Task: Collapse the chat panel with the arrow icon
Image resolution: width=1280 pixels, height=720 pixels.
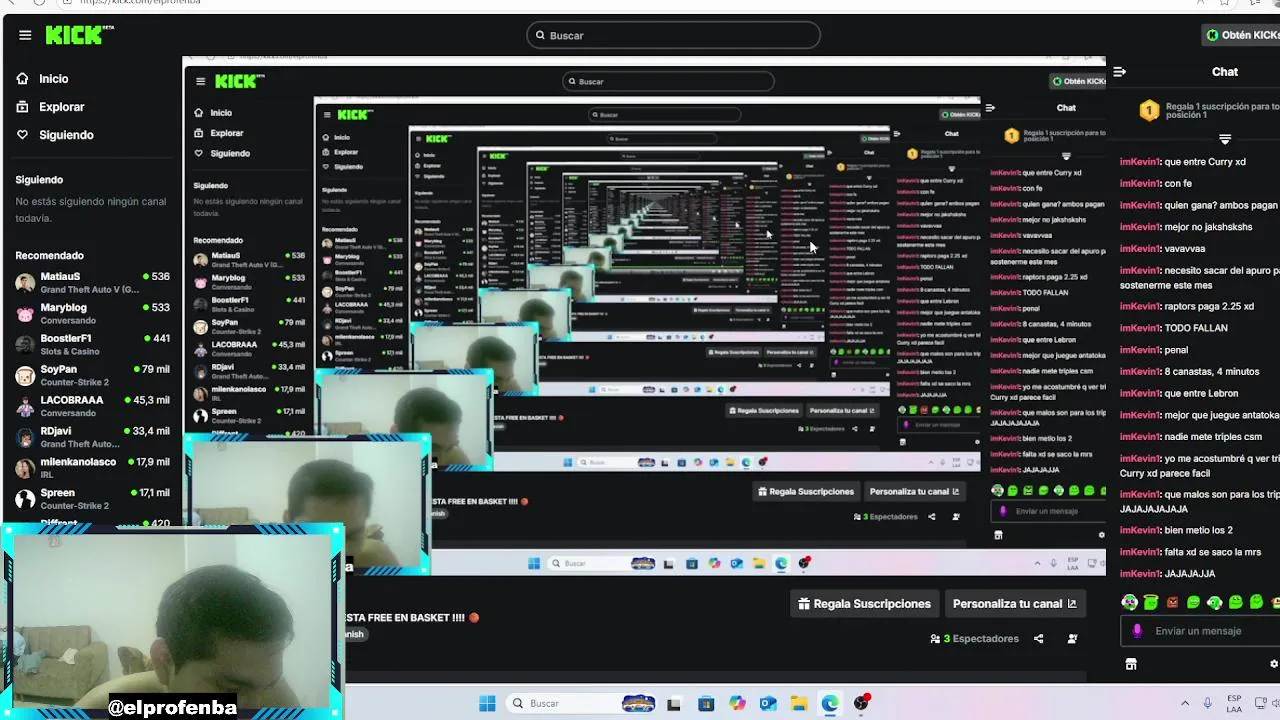Action: [x=1120, y=72]
